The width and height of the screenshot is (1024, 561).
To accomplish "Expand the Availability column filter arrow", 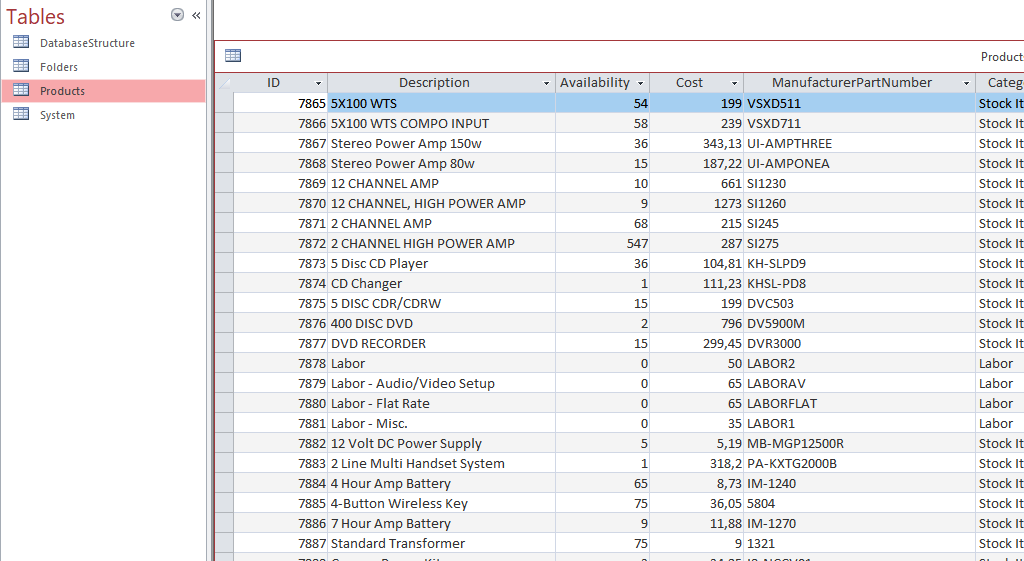I will (640, 83).
